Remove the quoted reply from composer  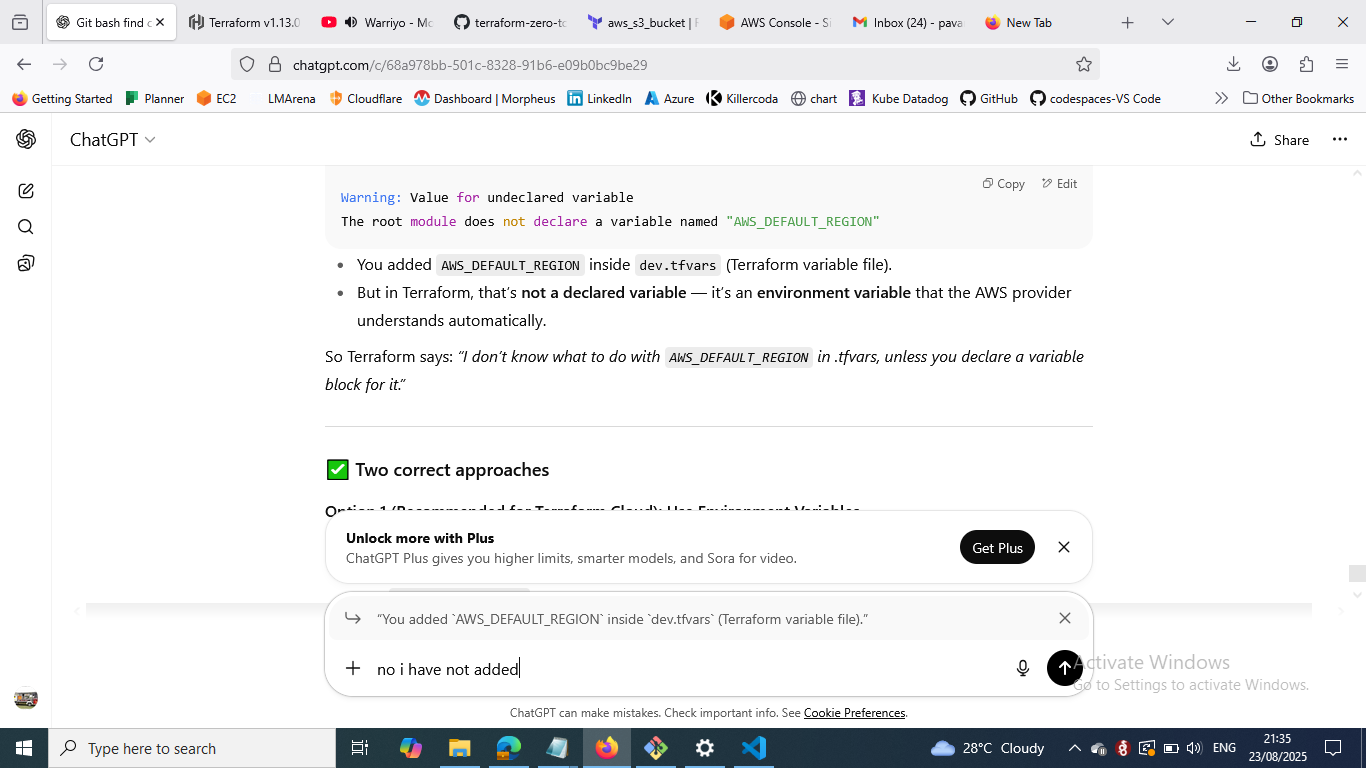1064,619
